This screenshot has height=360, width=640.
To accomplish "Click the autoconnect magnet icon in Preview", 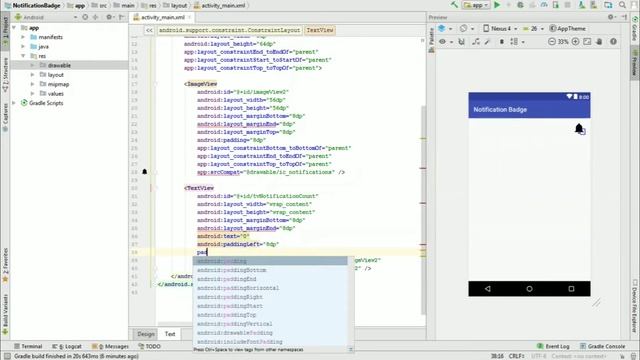I will click(x=462, y=42).
